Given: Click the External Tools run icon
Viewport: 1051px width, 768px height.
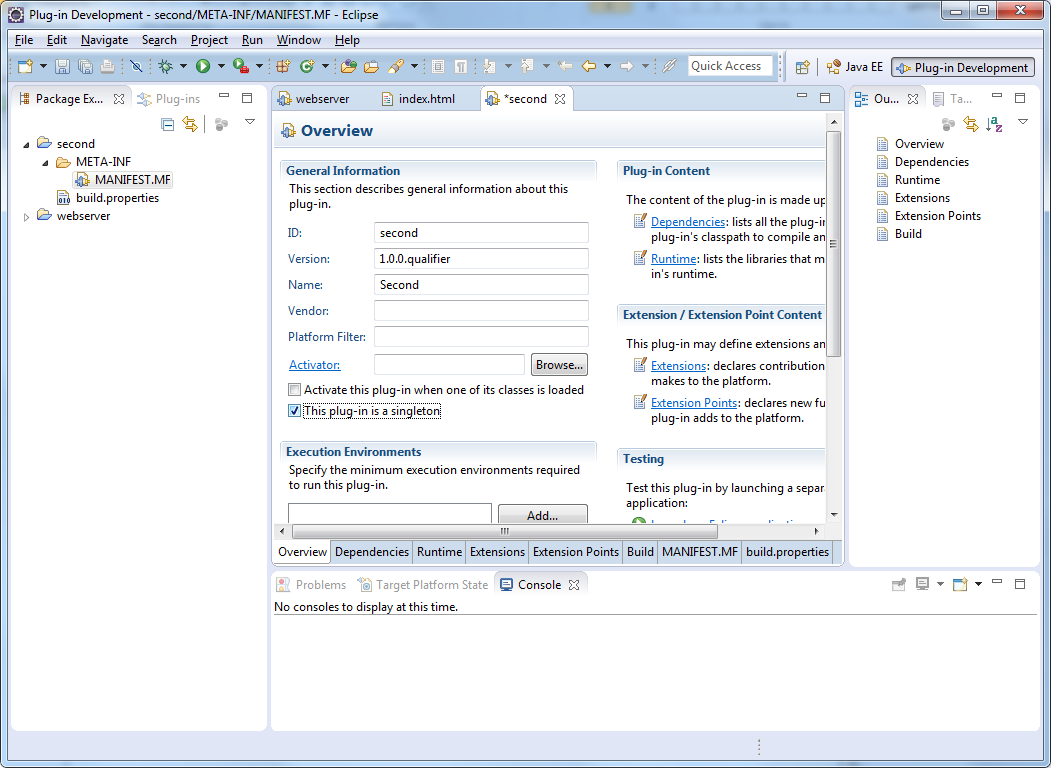Looking at the screenshot, I should tap(241, 66).
